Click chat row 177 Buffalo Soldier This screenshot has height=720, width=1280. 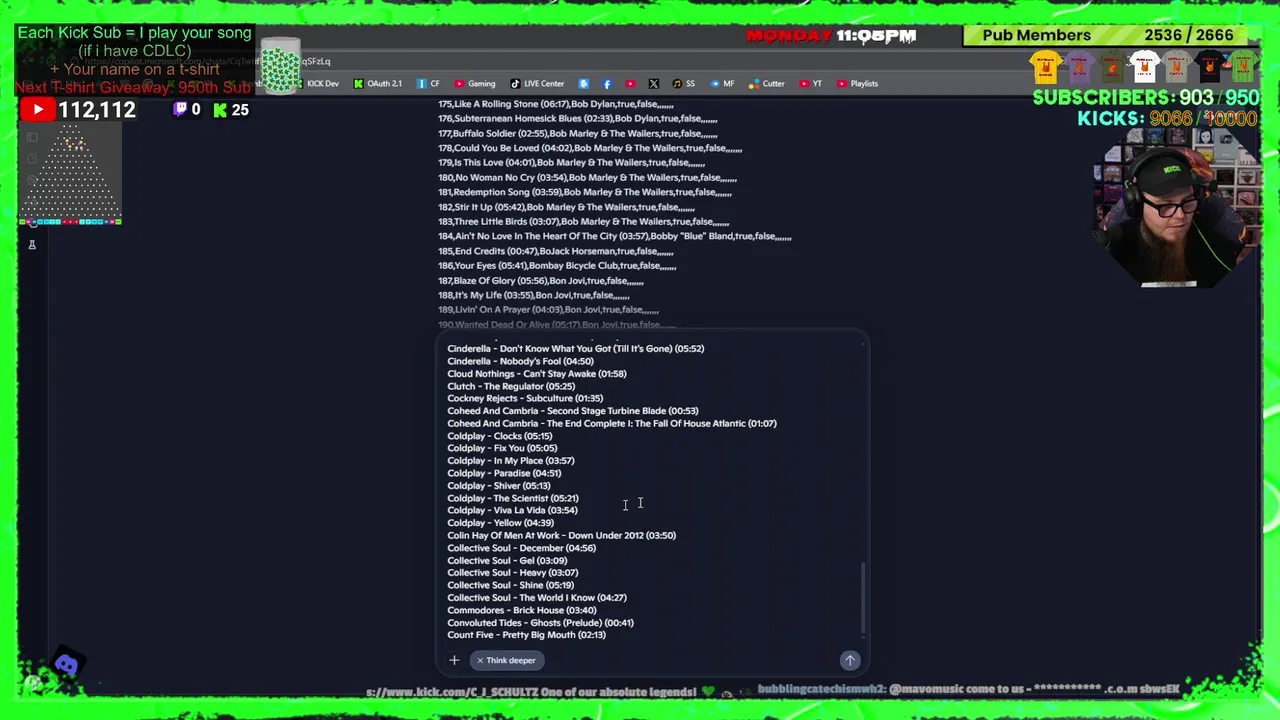[577, 133]
